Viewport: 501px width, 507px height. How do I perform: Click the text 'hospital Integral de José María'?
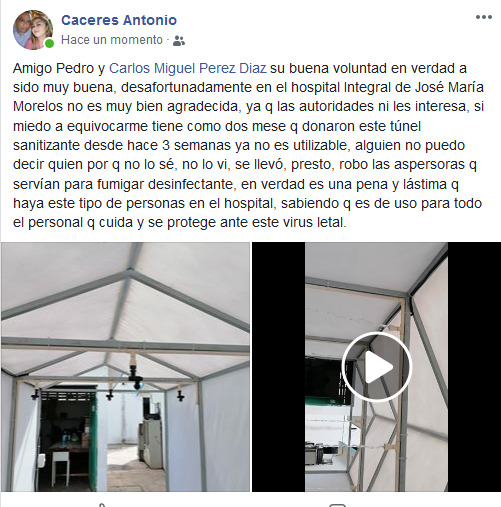387,87
